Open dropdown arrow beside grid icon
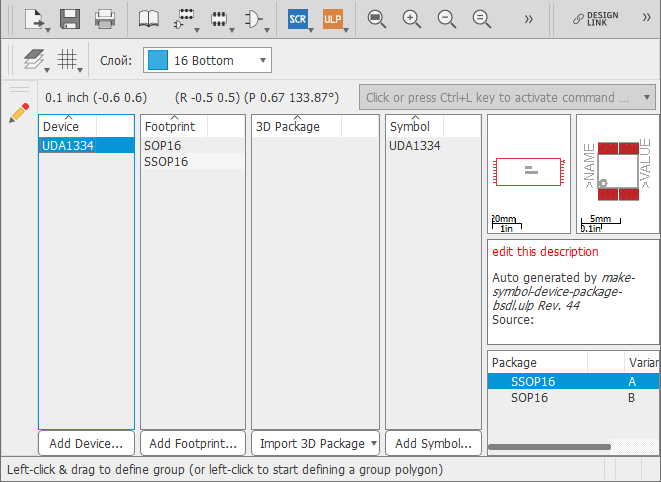This screenshot has height=482, width=661. 80,70
